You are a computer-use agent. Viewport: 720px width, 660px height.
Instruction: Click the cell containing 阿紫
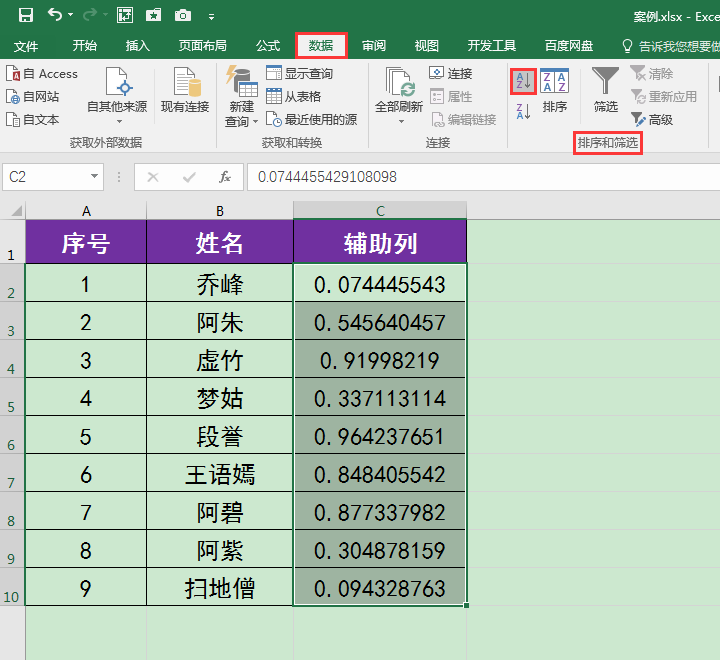pos(220,549)
